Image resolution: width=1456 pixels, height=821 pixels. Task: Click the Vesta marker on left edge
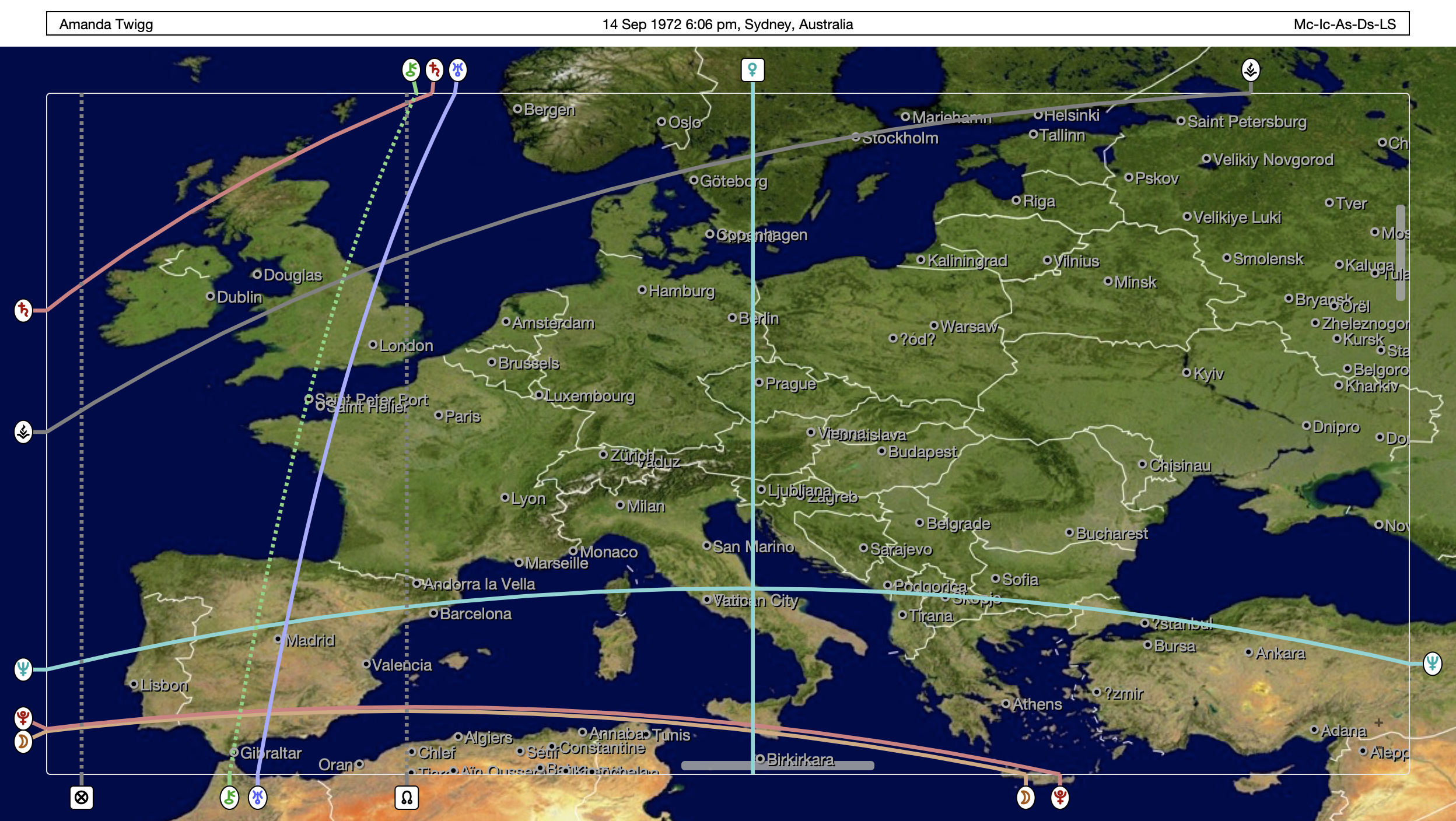tap(23, 432)
